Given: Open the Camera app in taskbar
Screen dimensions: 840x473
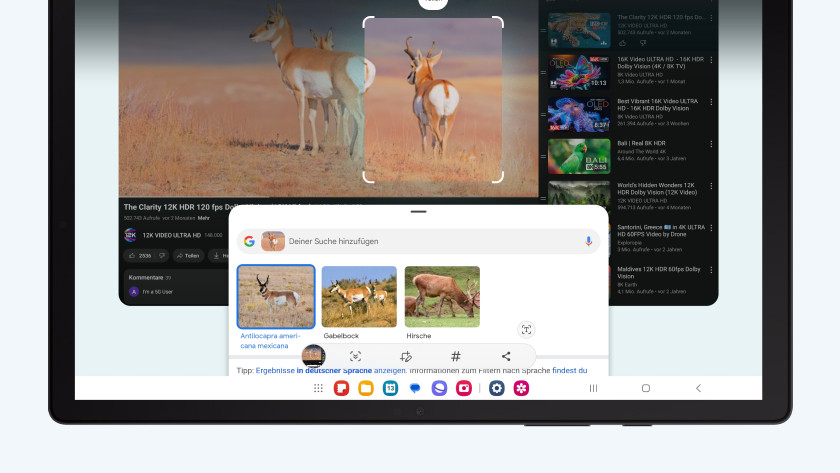Looking at the screenshot, I should coord(464,388).
